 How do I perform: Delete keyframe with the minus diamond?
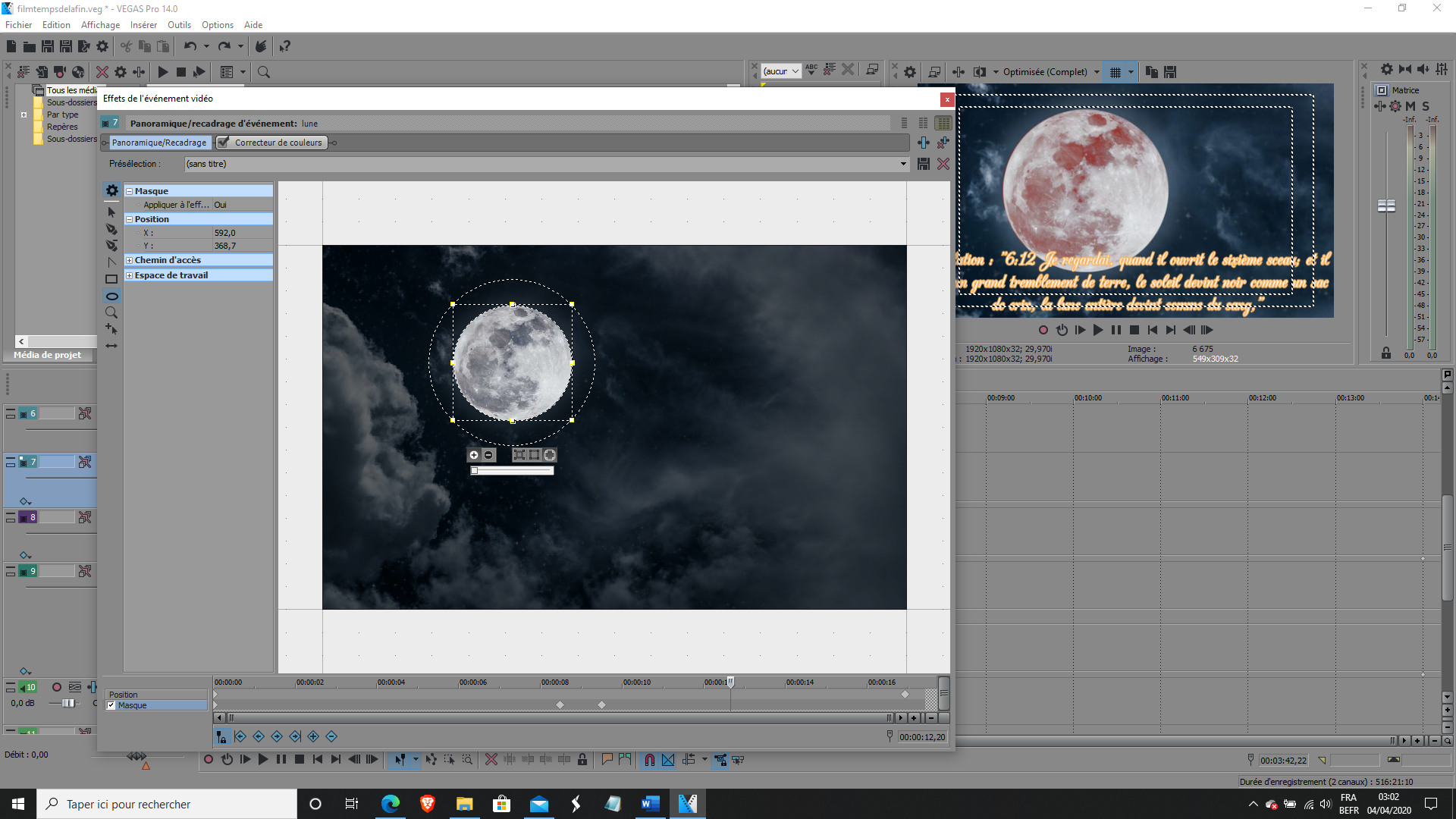pos(331,736)
